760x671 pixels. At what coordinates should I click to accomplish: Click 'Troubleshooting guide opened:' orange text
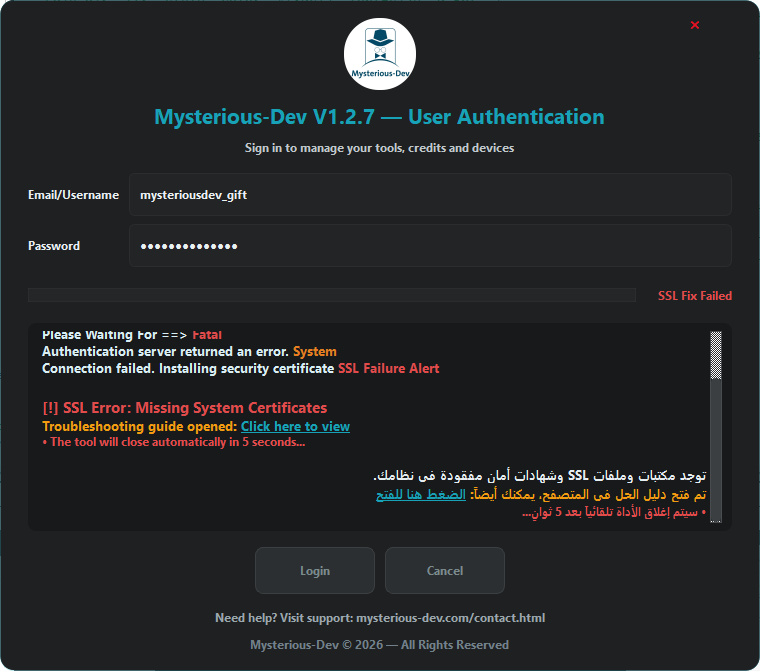pos(140,426)
